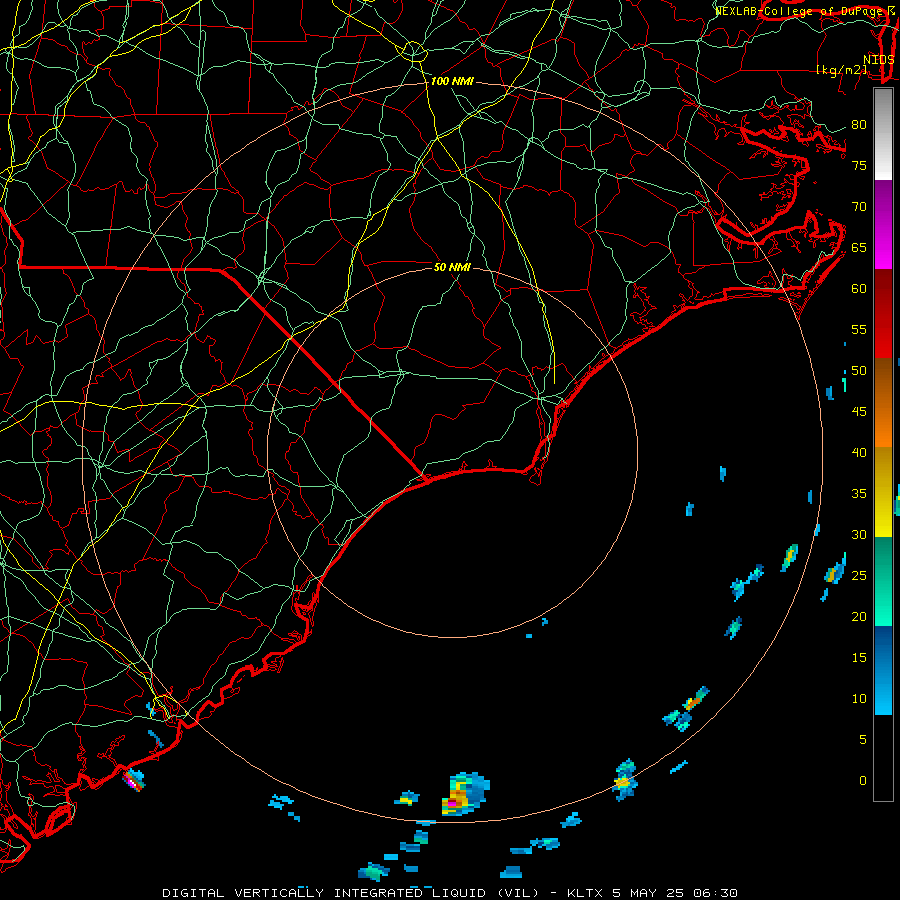Click the "30" value on the VIL scale
Viewport: 900px width, 900px height.
(859, 534)
